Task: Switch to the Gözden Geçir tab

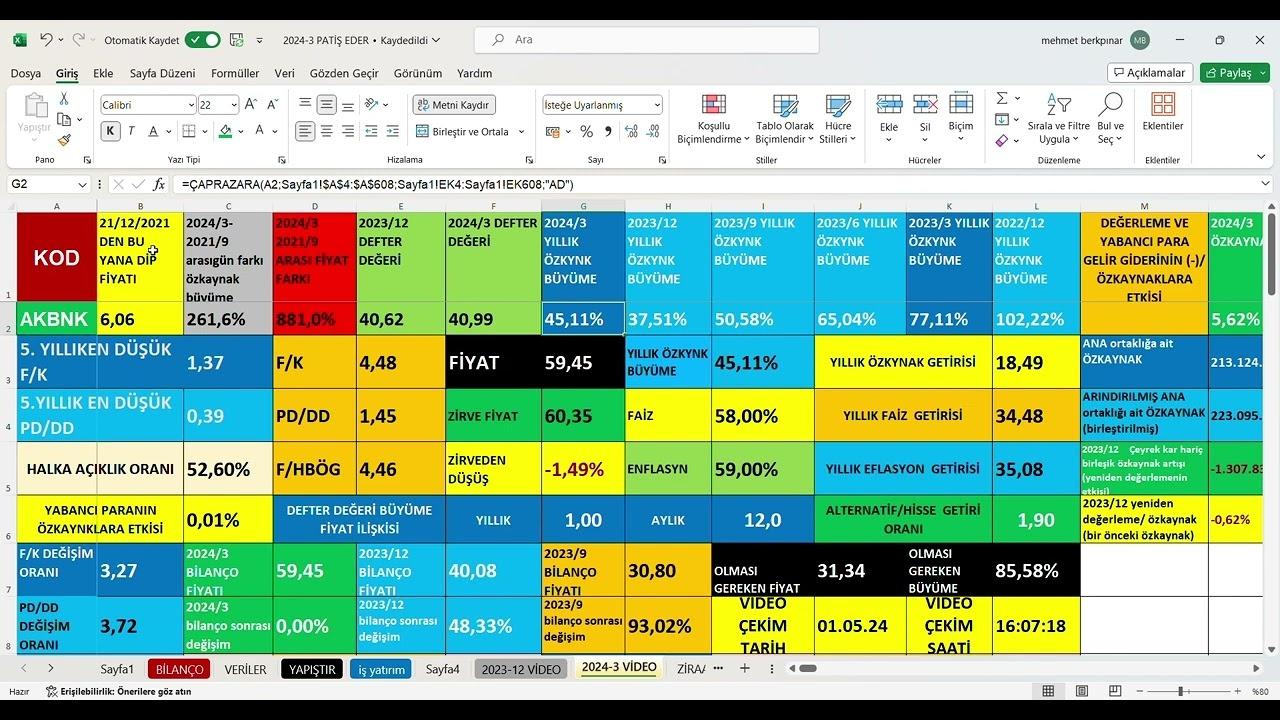Action: click(x=344, y=73)
